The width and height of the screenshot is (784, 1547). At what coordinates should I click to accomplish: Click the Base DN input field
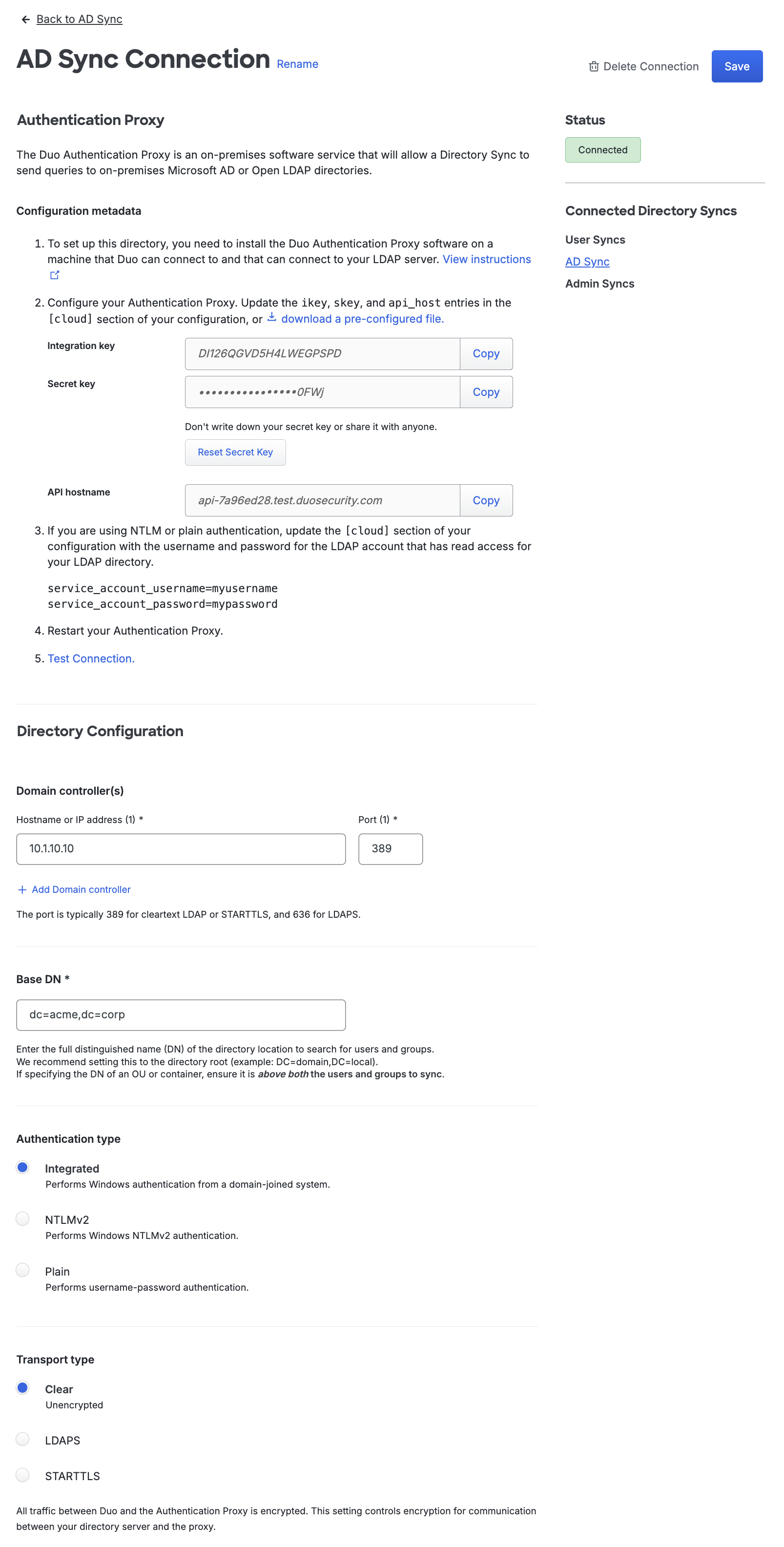180,1014
